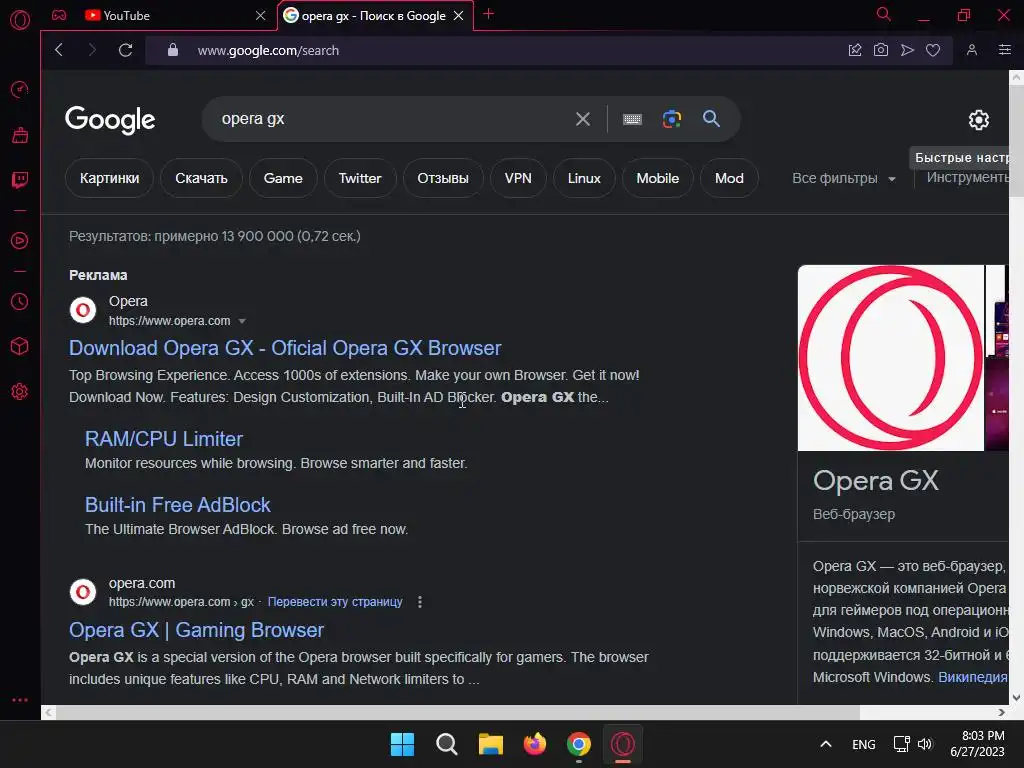Open sidebar setup three-dots menu
1024x768 pixels.
point(20,699)
